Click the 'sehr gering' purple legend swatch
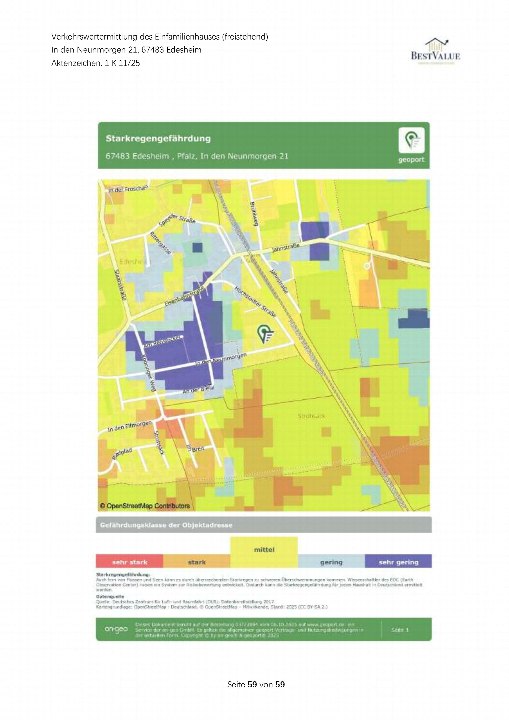 [398, 562]
